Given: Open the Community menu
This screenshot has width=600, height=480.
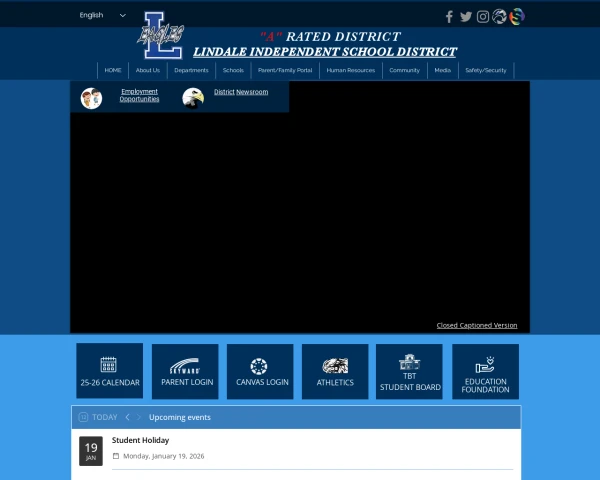Looking at the screenshot, I should [405, 70].
